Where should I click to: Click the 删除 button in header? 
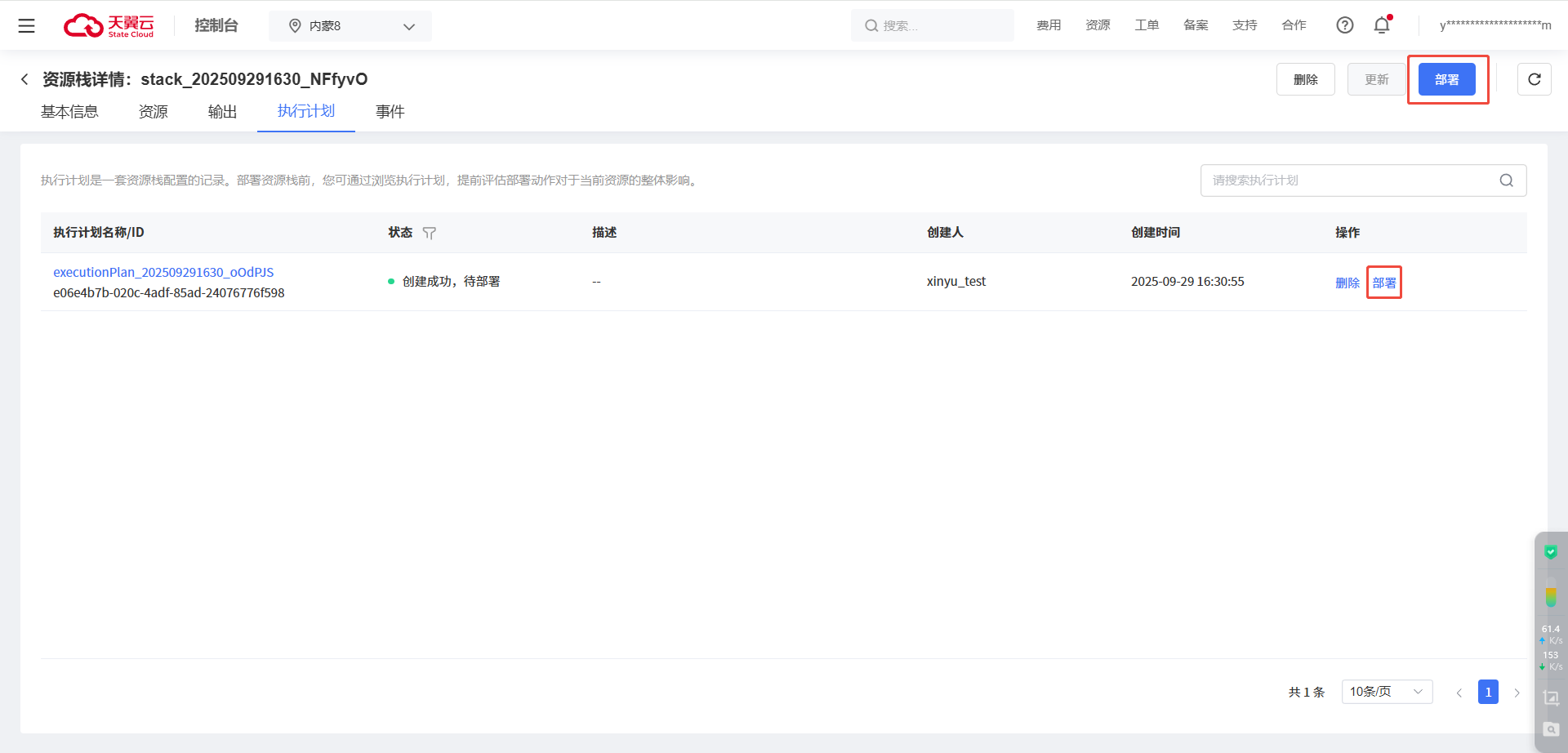[1305, 79]
